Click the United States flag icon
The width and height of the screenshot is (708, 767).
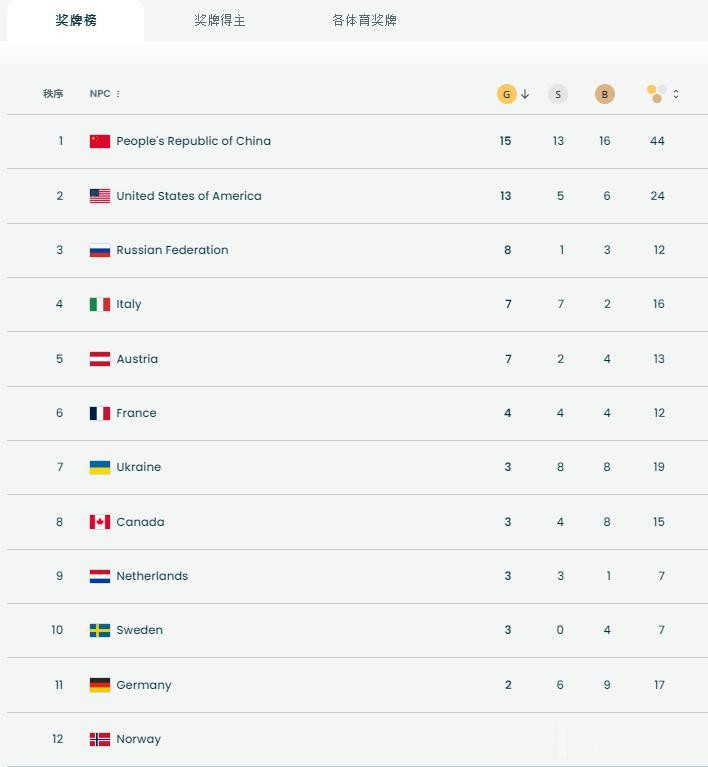coord(100,196)
